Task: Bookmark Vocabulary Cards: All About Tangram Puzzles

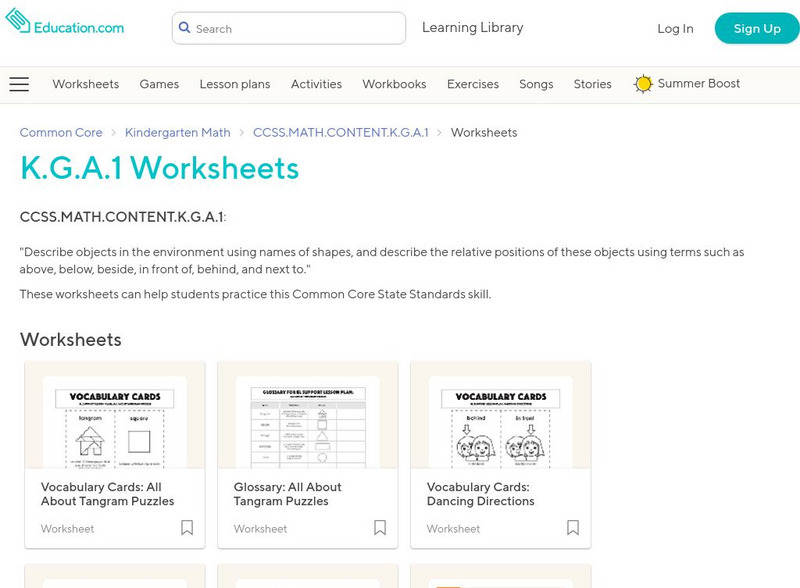Action: (x=187, y=528)
